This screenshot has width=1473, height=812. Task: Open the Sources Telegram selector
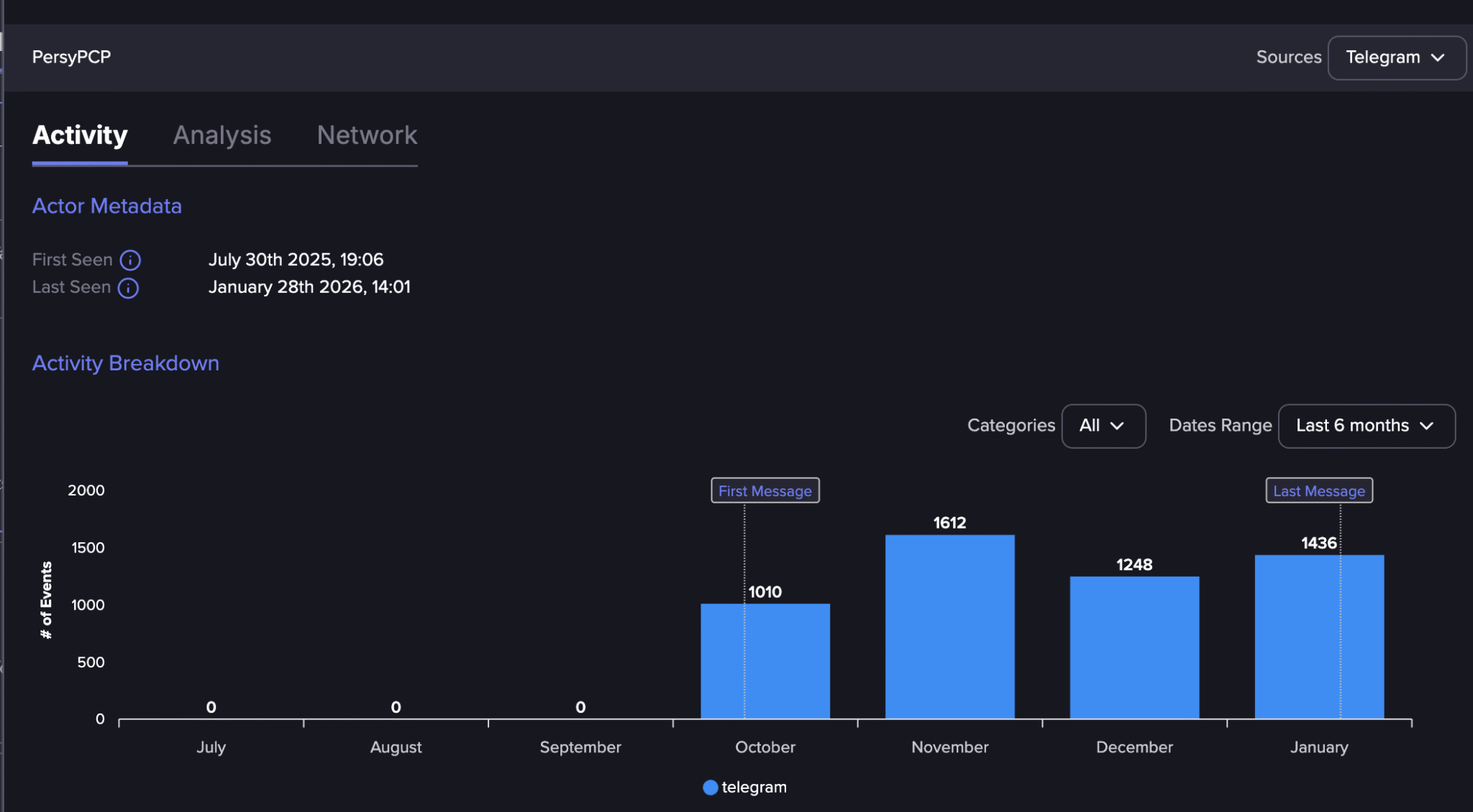click(x=1395, y=58)
